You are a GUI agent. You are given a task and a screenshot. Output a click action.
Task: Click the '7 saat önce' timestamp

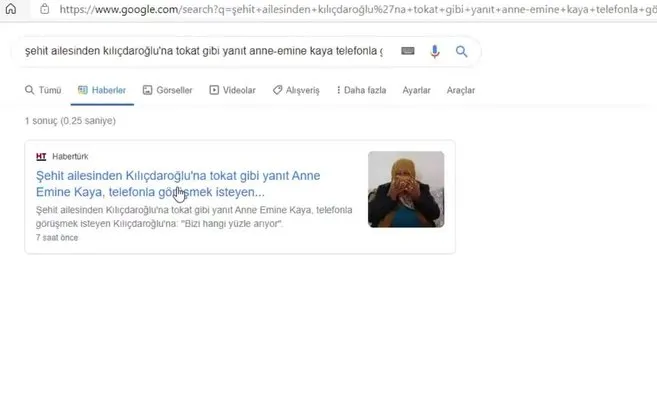tap(57, 237)
